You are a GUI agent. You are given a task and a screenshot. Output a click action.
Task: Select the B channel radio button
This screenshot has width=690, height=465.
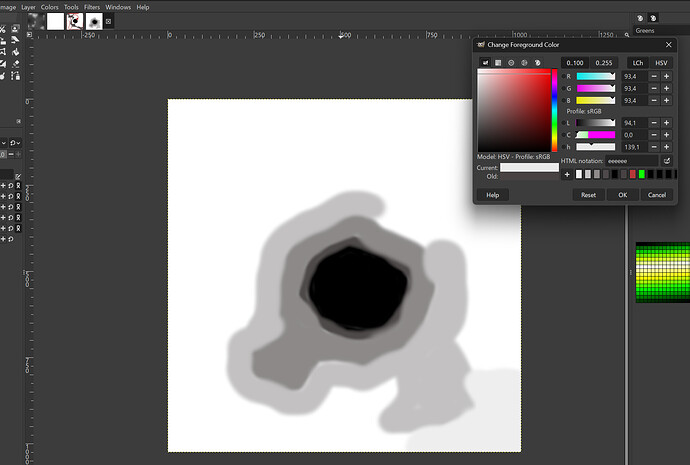(x=564, y=101)
